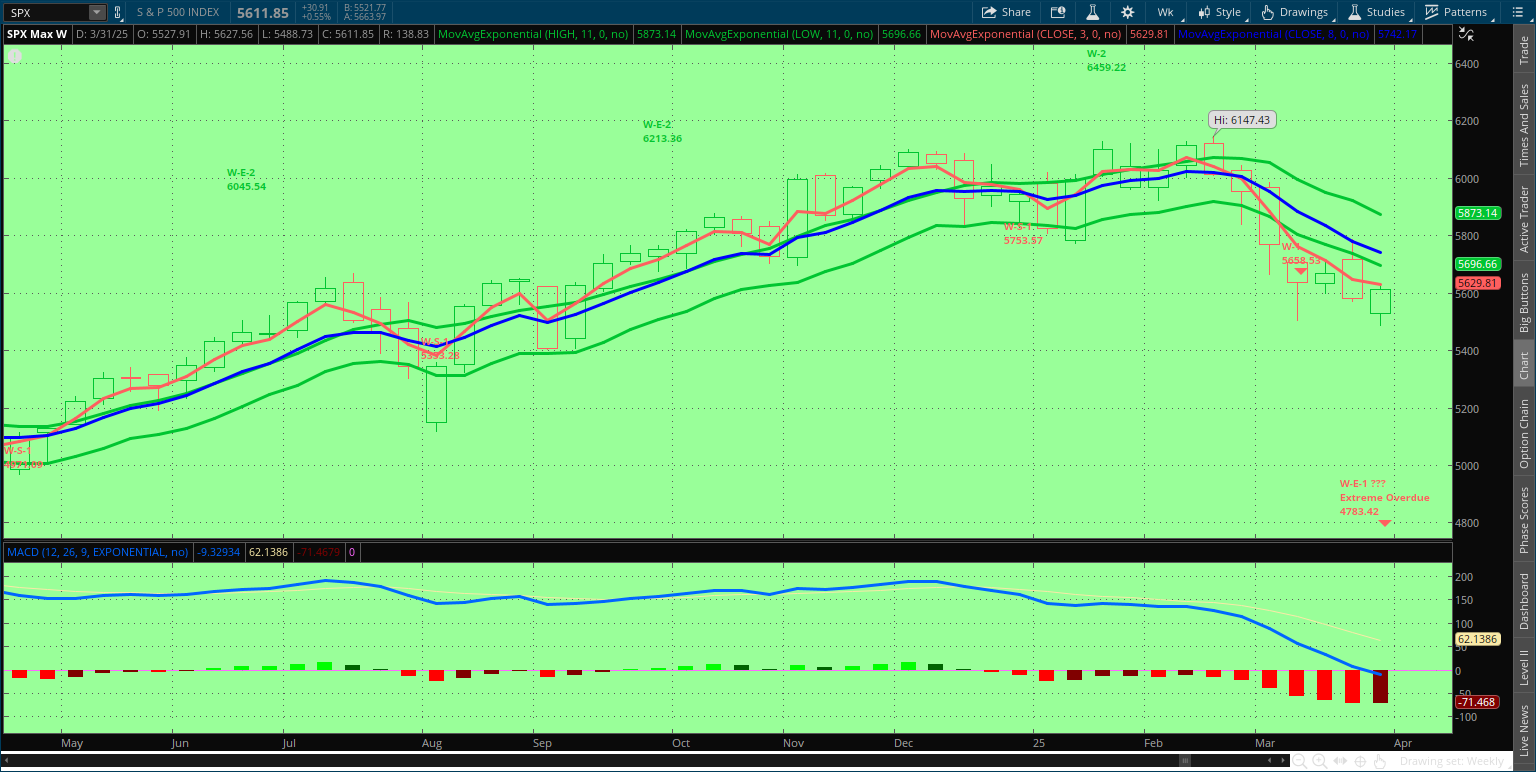
Task: Open the Drawings menu button
Action: click(1295, 12)
